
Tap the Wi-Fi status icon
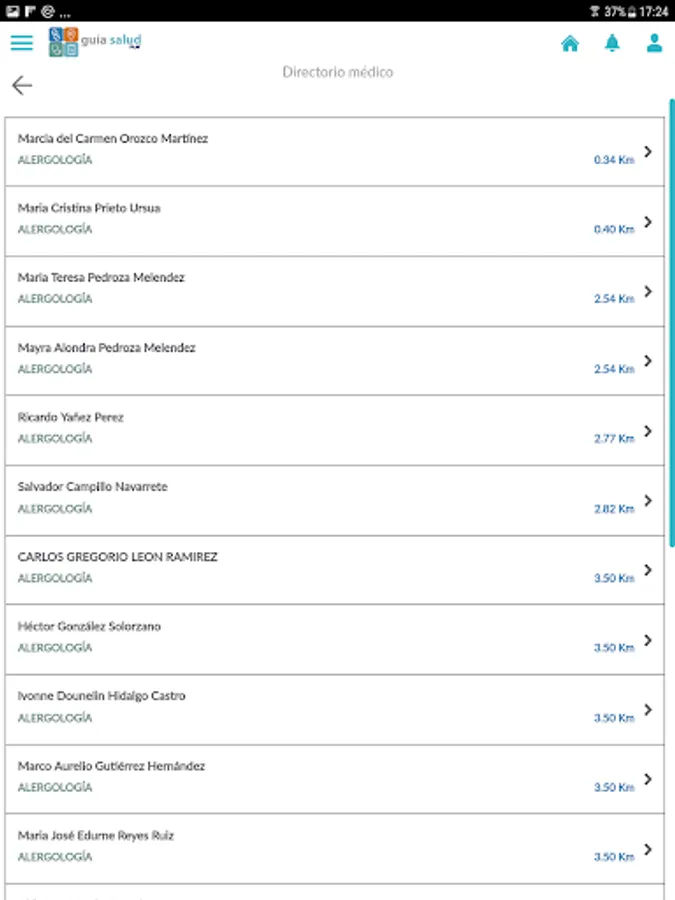click(x=594, y=11)
